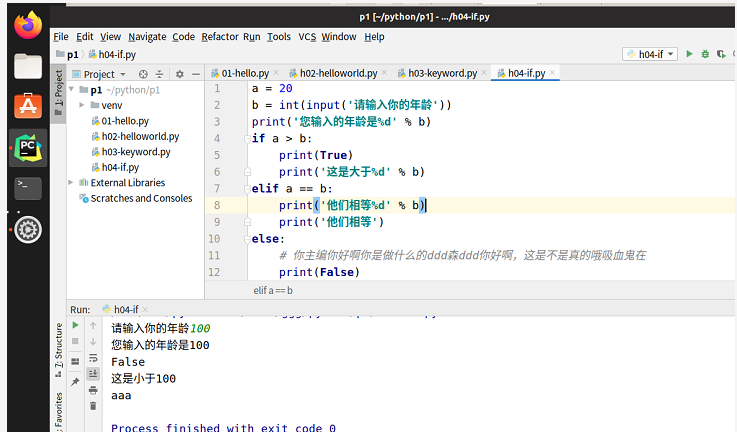Image resolution: width=737 pixels, height=432 pixels.
Task: Open the Refactor menu
Action: click(x=219, y=37)
